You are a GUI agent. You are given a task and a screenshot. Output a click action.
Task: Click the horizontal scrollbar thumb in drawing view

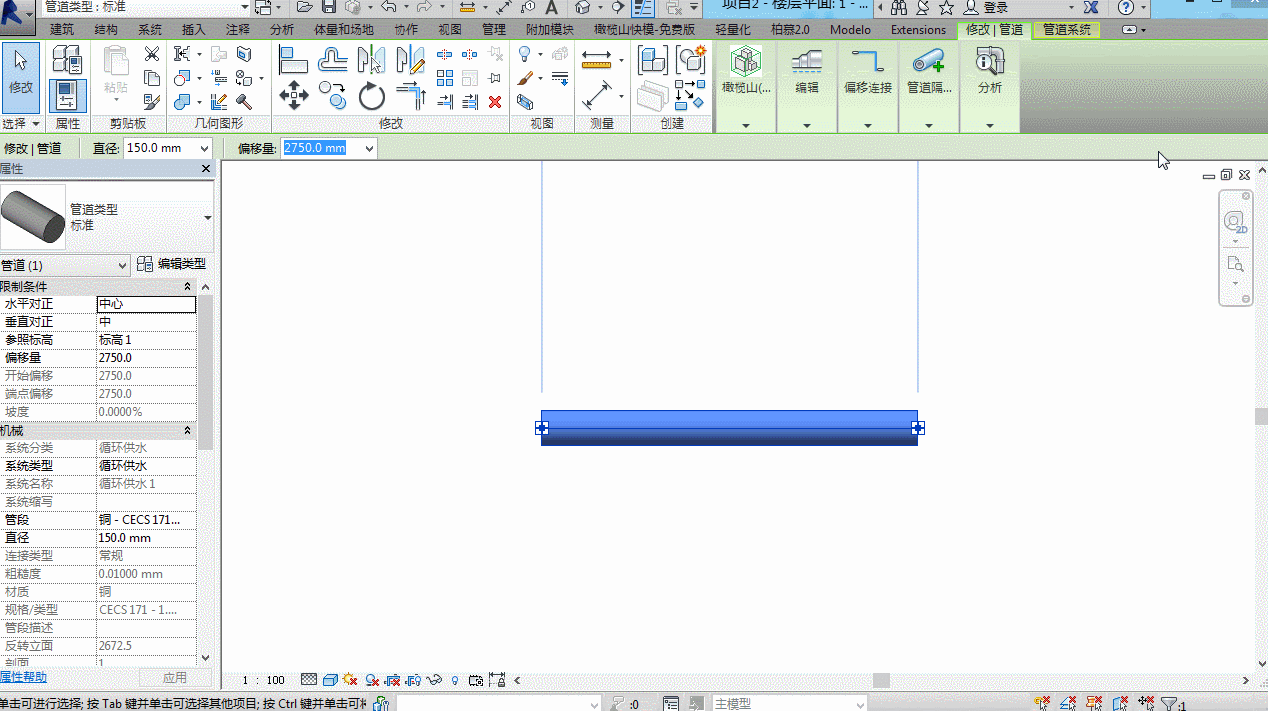click(881, 680)
